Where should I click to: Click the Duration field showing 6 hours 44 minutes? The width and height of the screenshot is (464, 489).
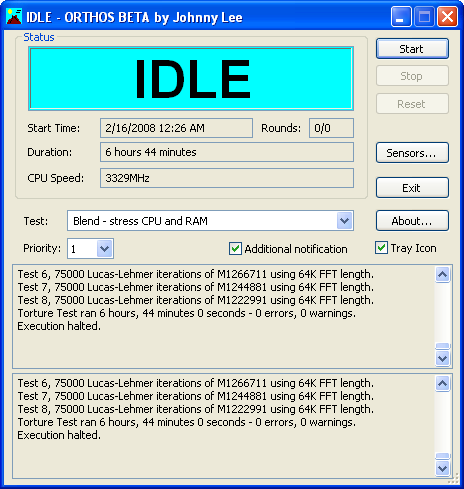click(227, 152)
